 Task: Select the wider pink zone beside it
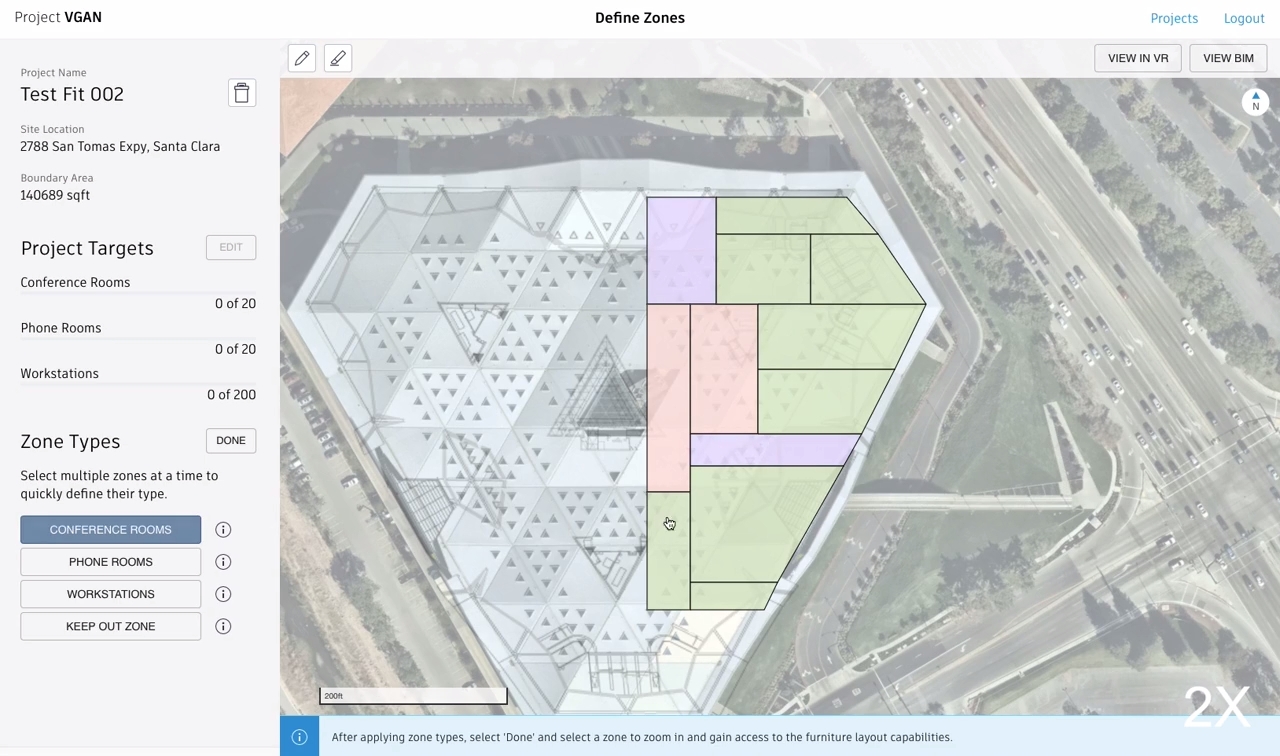click(x=723, y=369)
